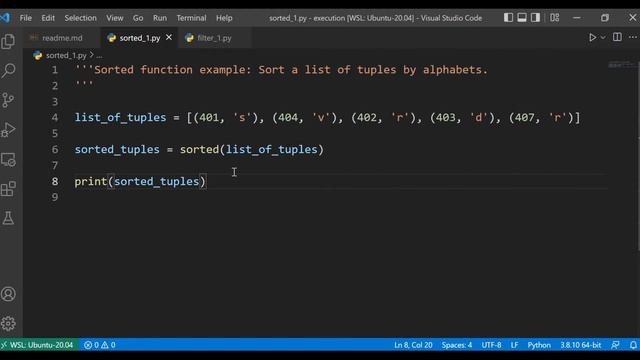
Task: Open the Explorer view in activity bar
Action: click(x=8, y=41)
